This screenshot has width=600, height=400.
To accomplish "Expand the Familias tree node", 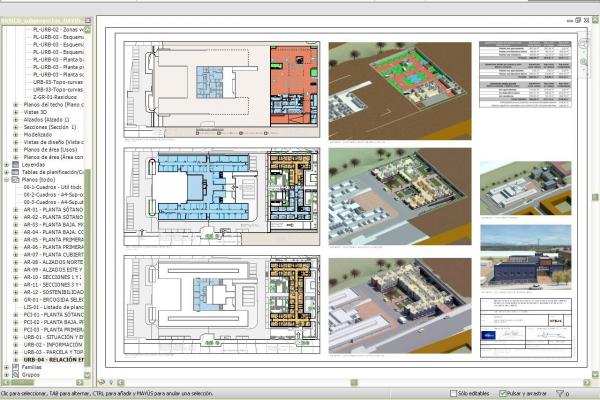I will tap(5, 368).
